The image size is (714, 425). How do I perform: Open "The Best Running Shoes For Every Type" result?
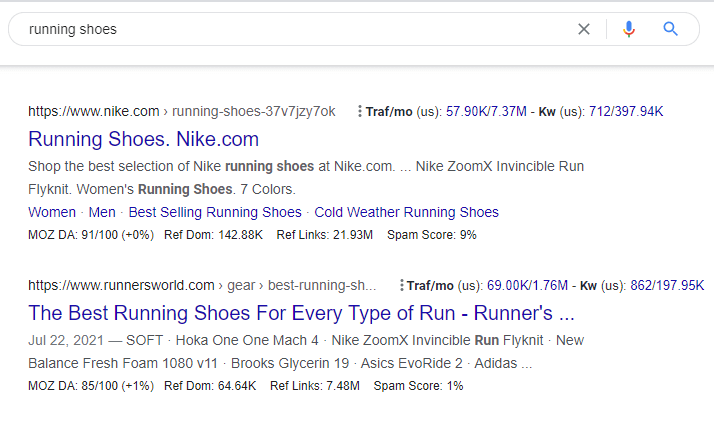coord(301,312)
